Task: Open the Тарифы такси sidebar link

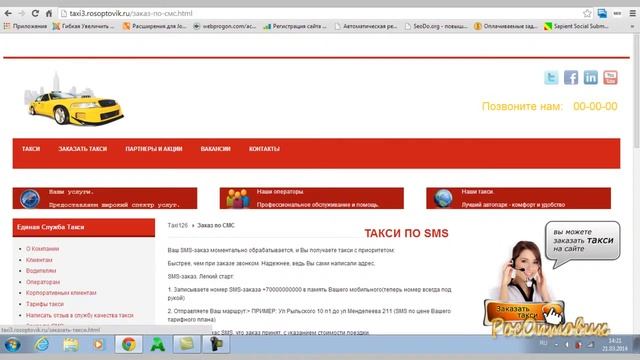Action: 45,304
